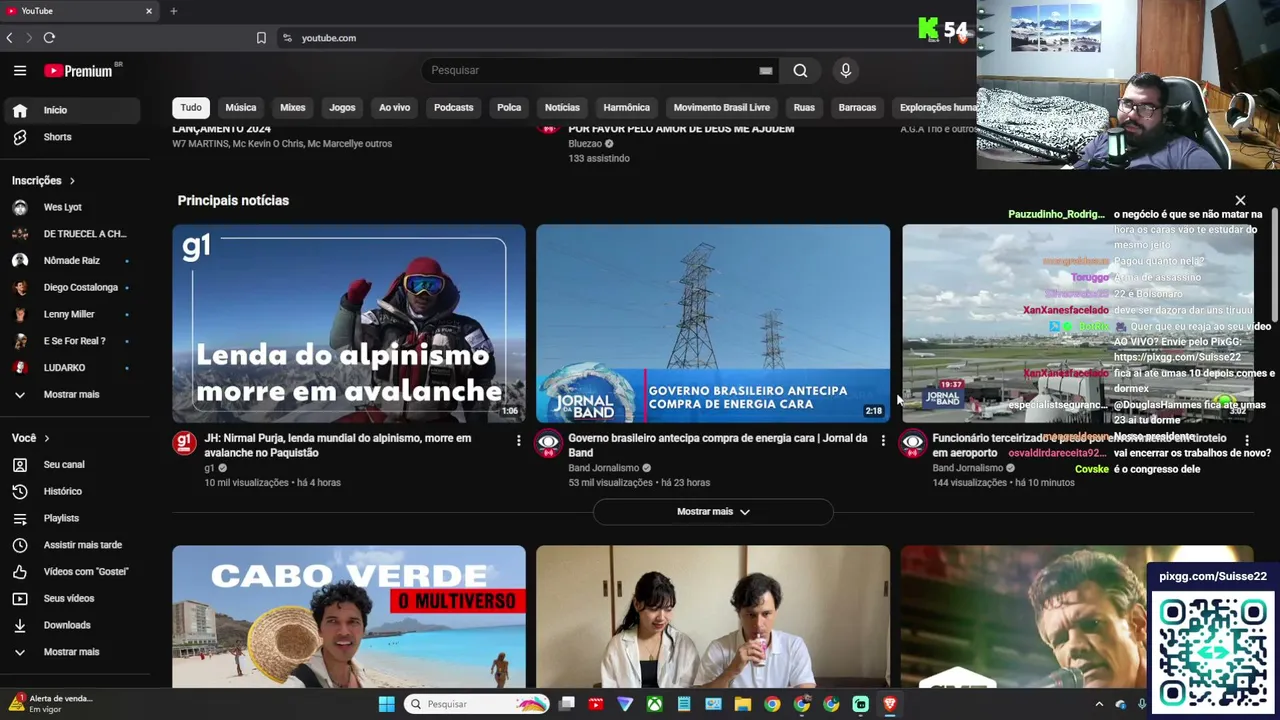This screenshot has width=1280, height=720.
Task: Open Histórico in the sidebar
Action: point(72,491)
